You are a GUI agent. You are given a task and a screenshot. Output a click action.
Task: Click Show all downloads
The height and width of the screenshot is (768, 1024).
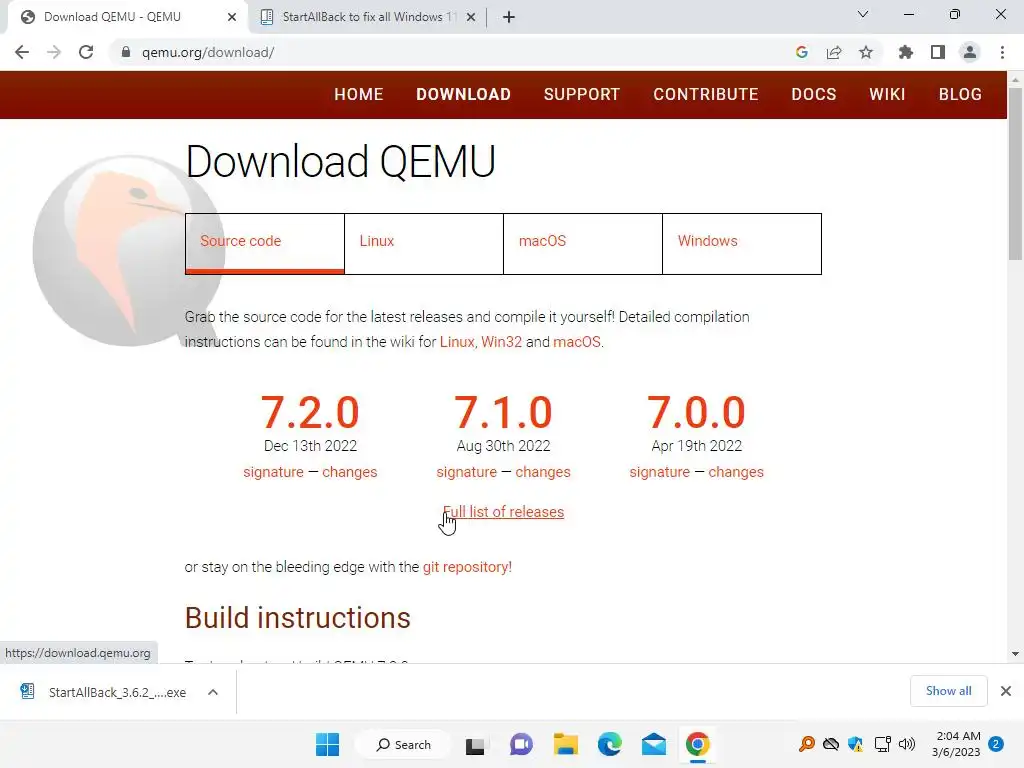click(948, 691)
